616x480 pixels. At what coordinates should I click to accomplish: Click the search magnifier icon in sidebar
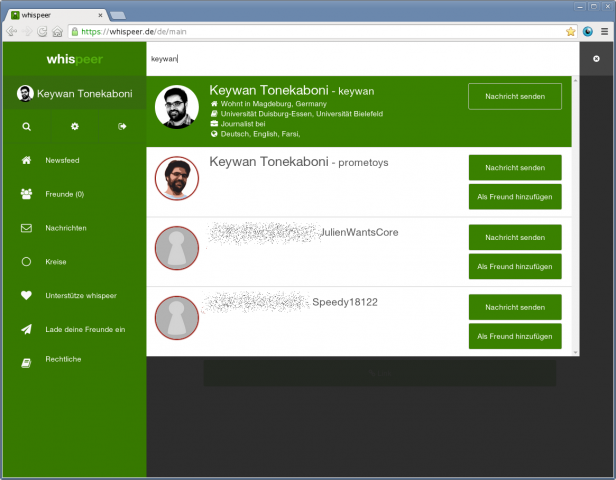26,127
